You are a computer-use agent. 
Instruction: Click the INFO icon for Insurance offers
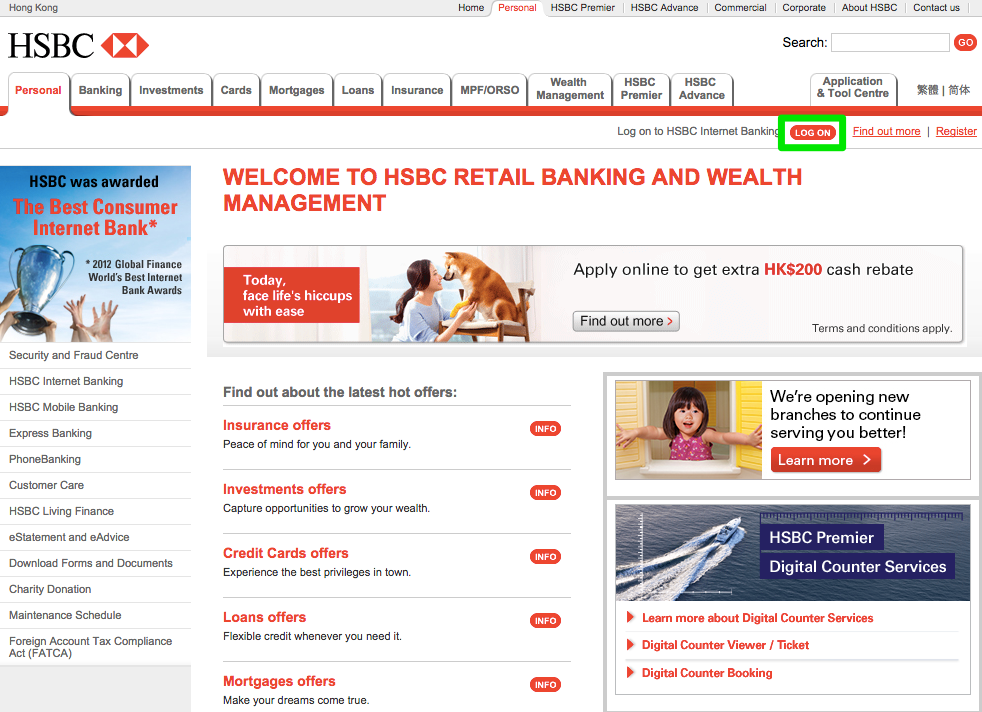coord(545,429)
